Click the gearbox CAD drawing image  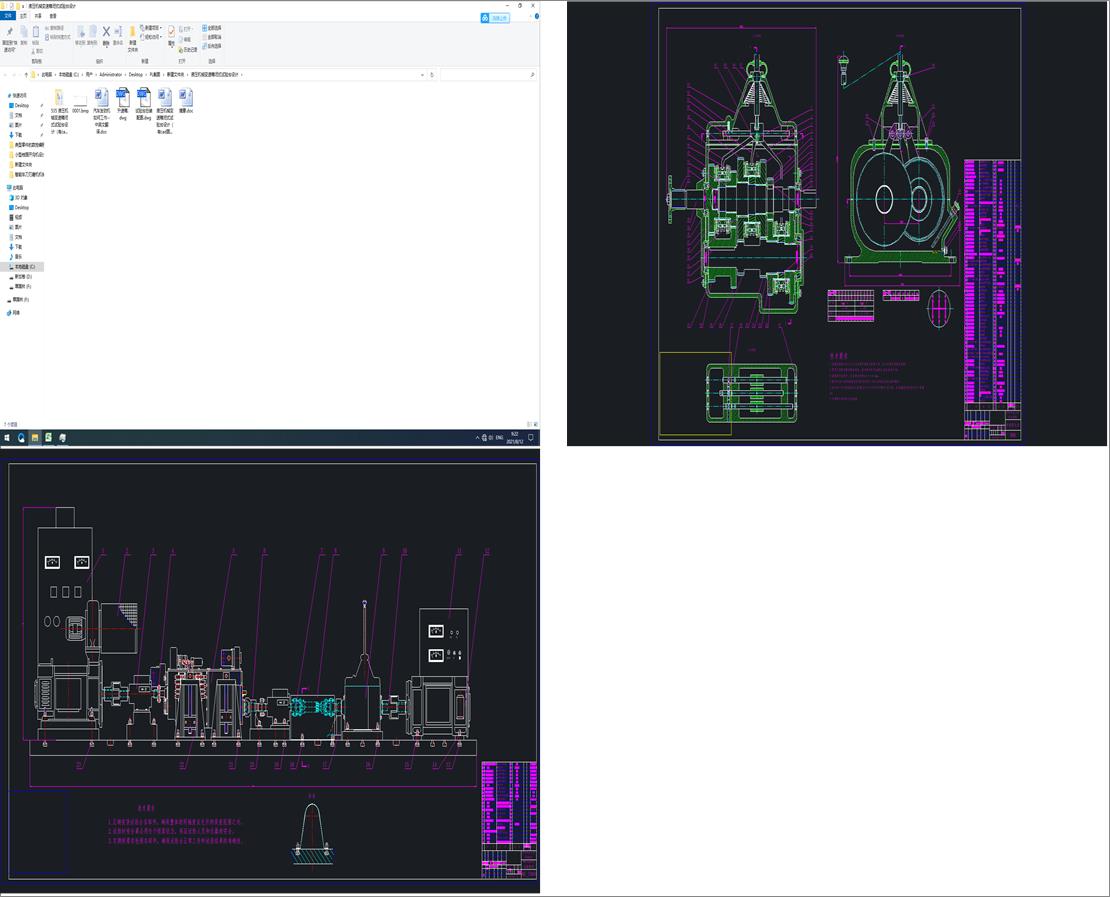(x=837, y=223)
